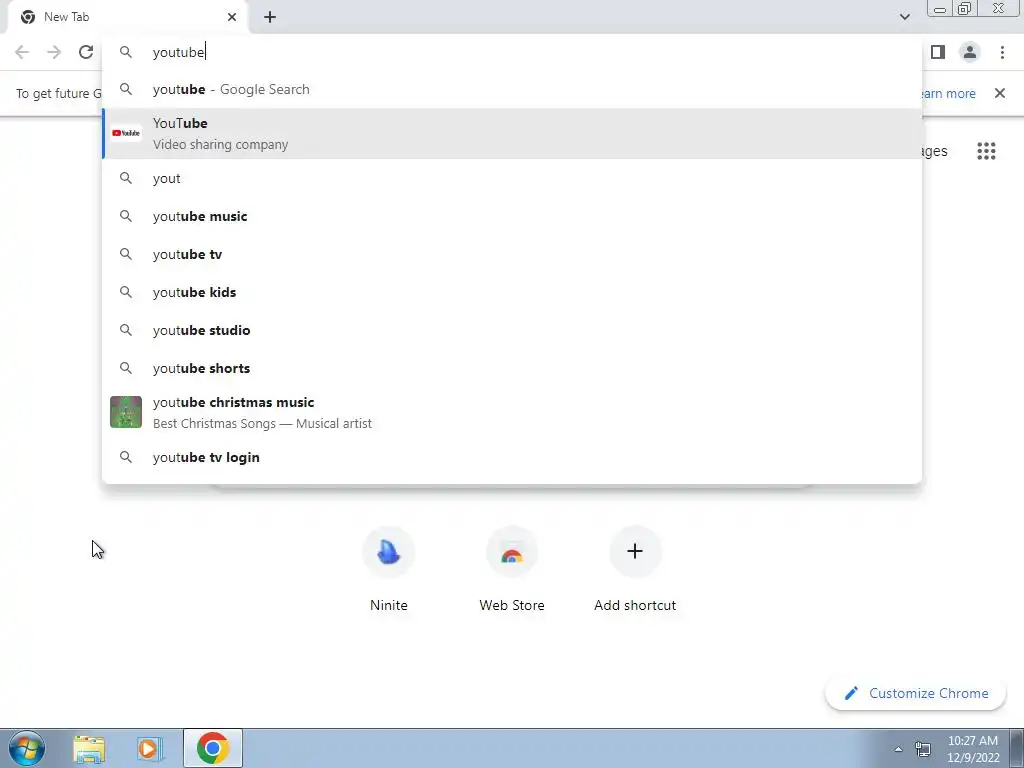The width and height of the screenshot is (1024, 768).
Task: Open the profile avatar icon
Action: (970, 52)
